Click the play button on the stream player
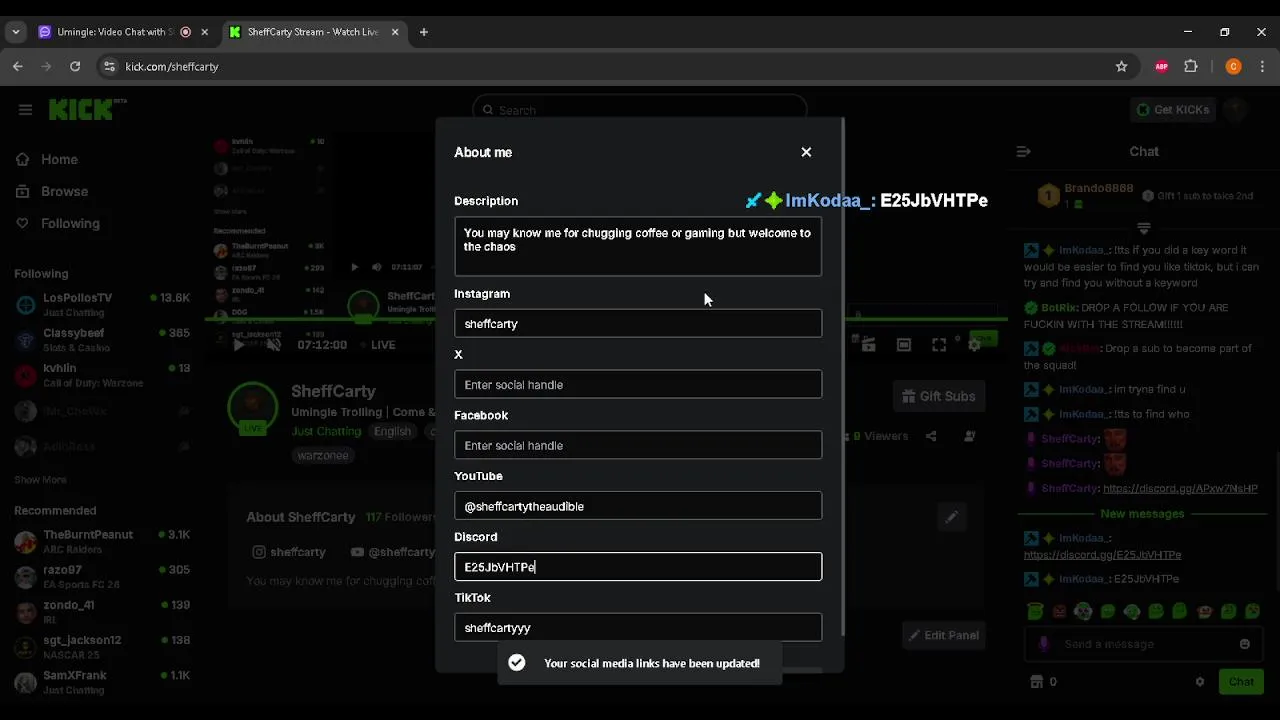This screenshot has height=720, width=1280. click(x=238, y=345)
